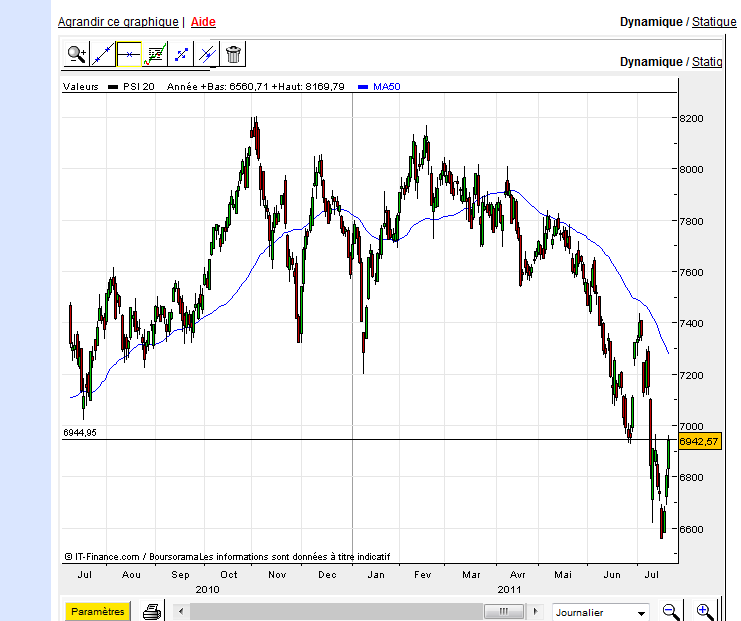741x621 pixels.
Task: Click the Jan month axis label
Action: pyautogui.click(x=376, y=575)
